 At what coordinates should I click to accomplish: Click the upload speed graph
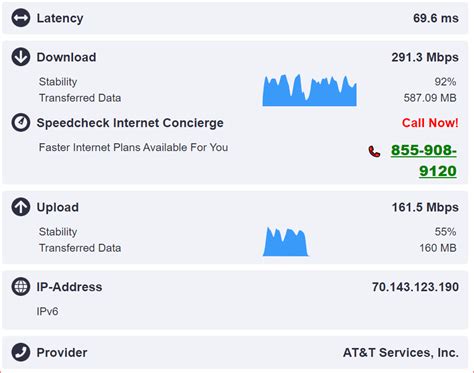[x=286, y=242]
